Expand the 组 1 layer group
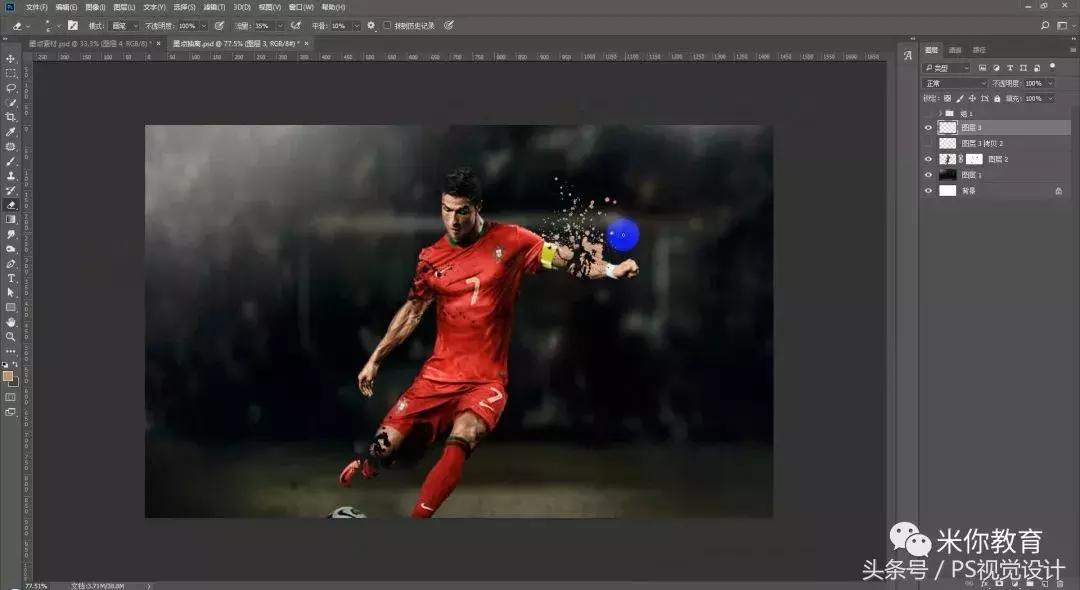This screenshot has height=590, width=1080. 939,113
